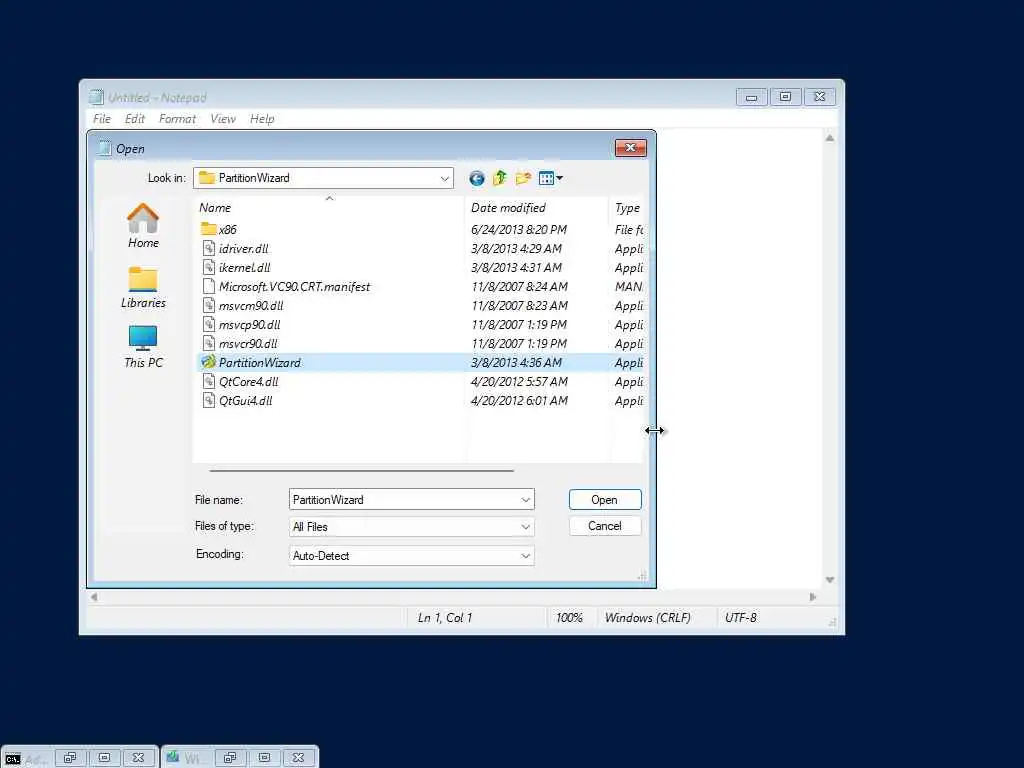1024x768 pixels.
Task: Close the Open dialog
Action: pyautogui.click(x=630, y=148)
